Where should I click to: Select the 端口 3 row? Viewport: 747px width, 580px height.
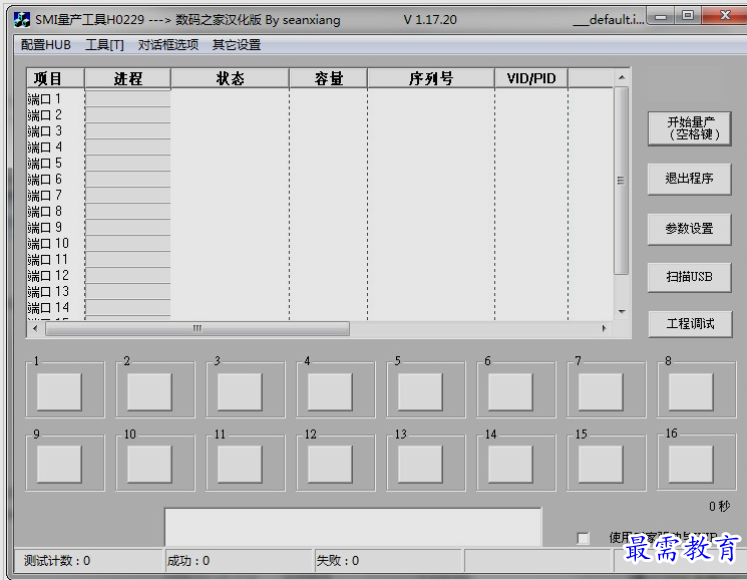pos(320,131)
